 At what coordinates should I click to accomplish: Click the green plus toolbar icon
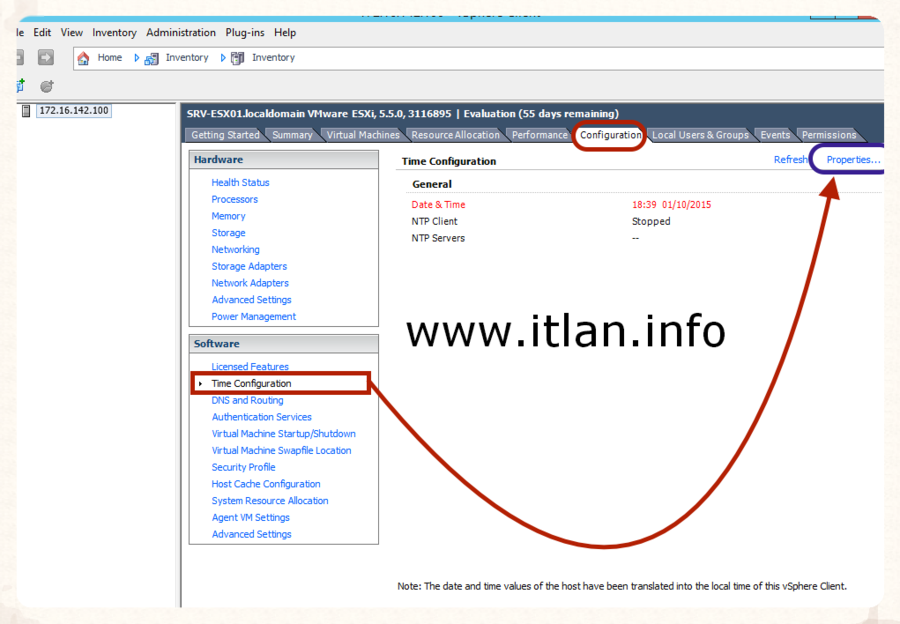pos(20,87)
